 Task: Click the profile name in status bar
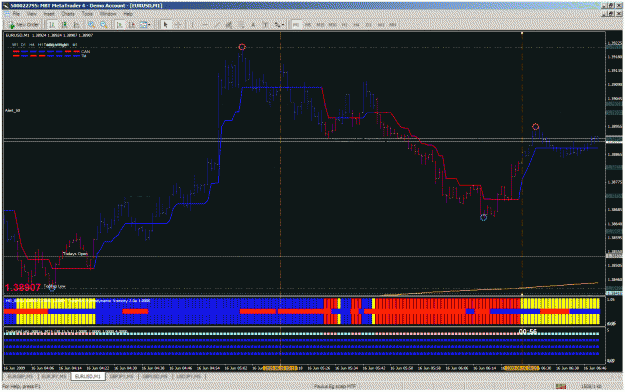335,386
